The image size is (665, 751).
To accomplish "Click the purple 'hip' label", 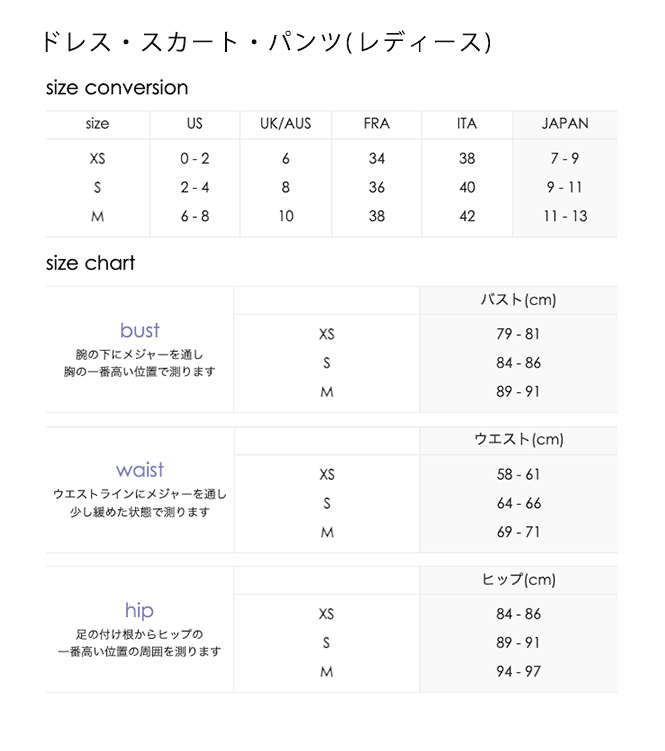I will (139, 610).
